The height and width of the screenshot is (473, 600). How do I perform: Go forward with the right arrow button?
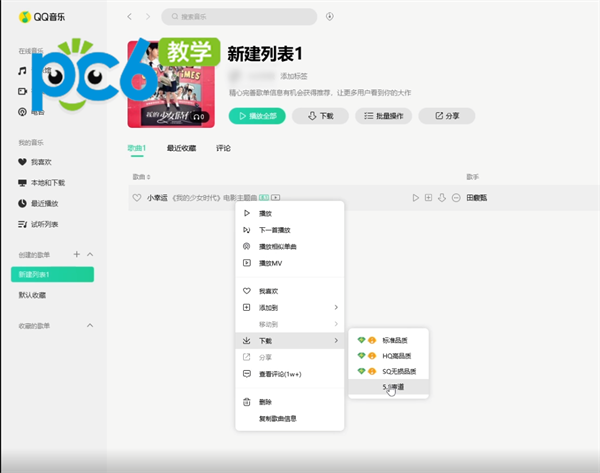pyautogui.click(x=148, y=16)
